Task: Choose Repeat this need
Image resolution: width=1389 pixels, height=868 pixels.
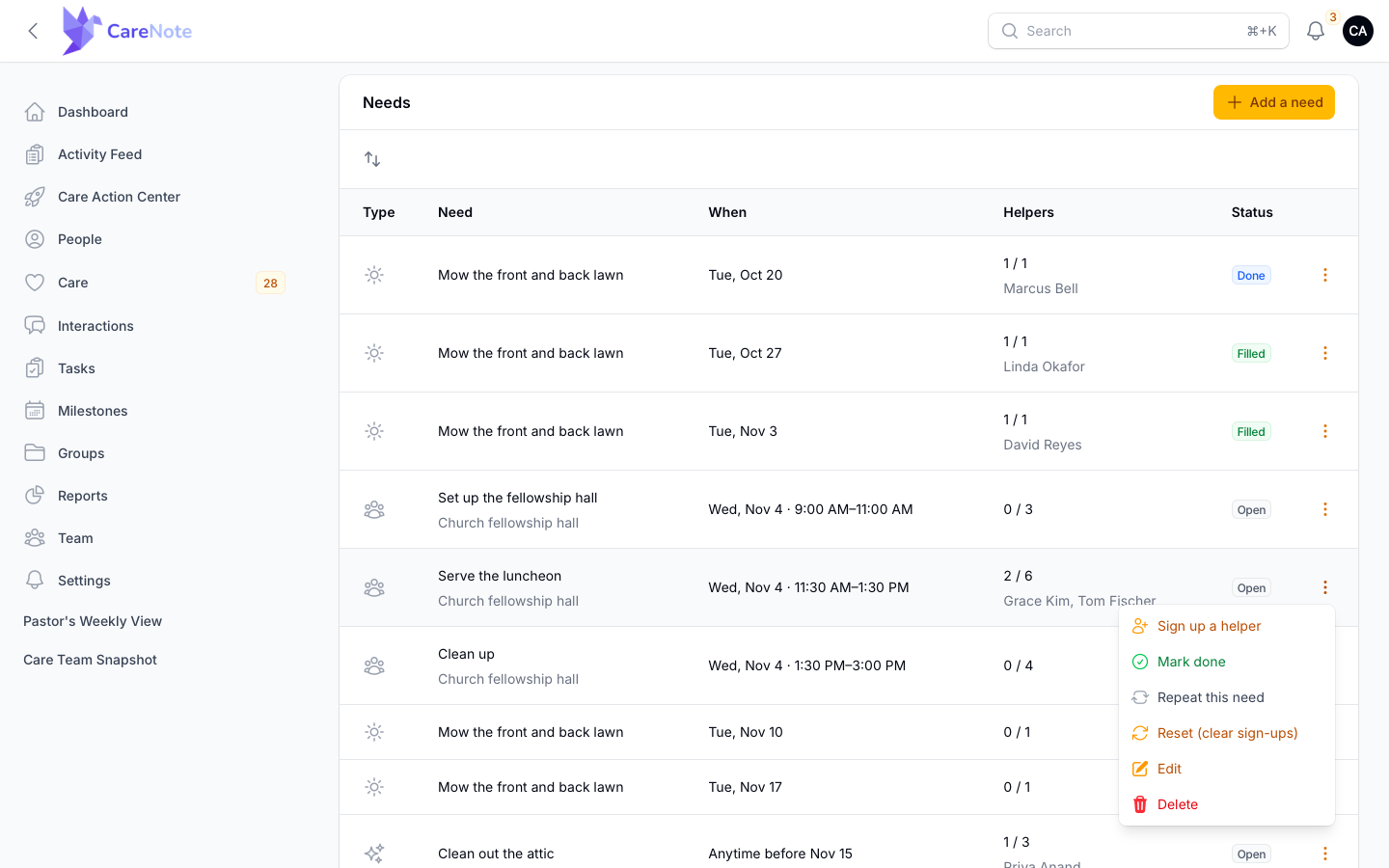Action: click(x=1227, y=697)
